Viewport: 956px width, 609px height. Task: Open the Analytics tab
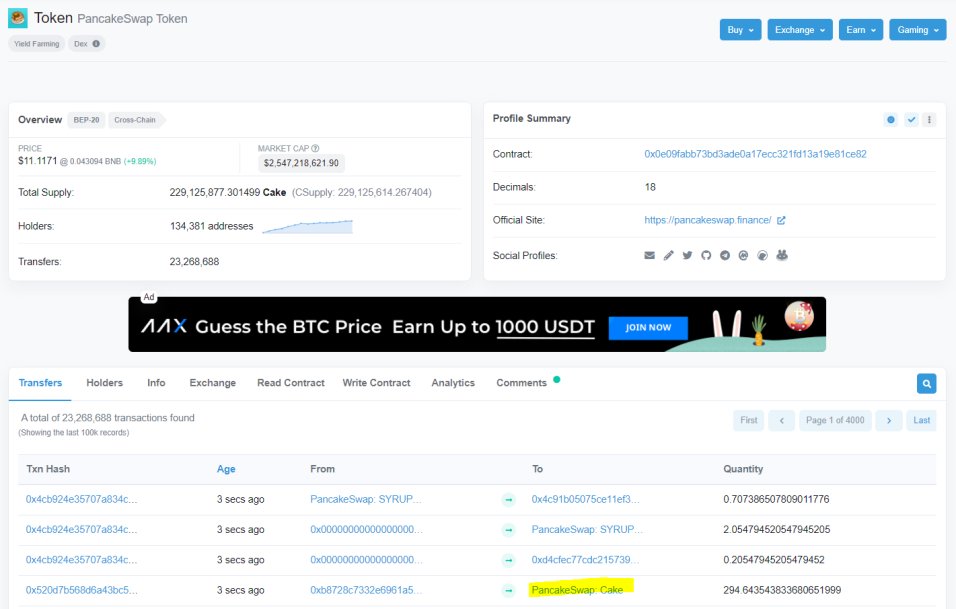pos(453,383)
